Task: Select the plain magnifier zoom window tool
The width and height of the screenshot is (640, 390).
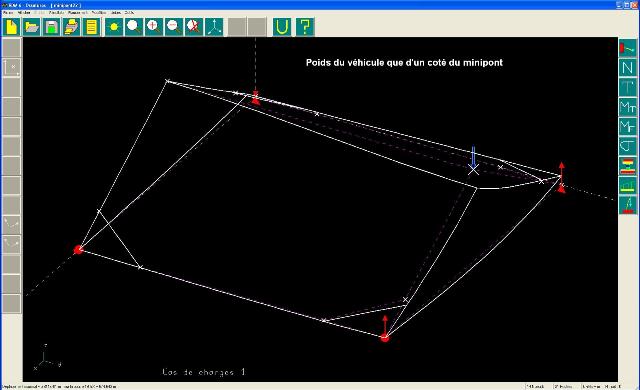Action: tap(134, 27)
